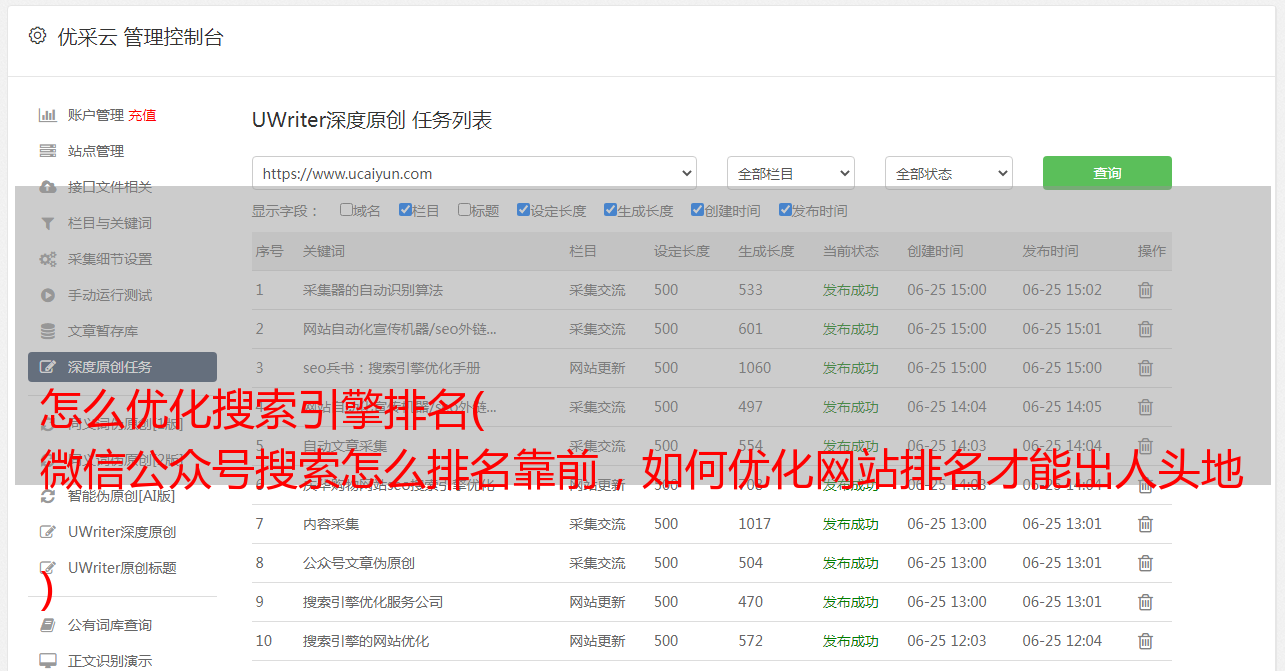This screenshot has width=1285, height=671.
Task: Click keyword 内容采集
Action: (x=331, y=524)
